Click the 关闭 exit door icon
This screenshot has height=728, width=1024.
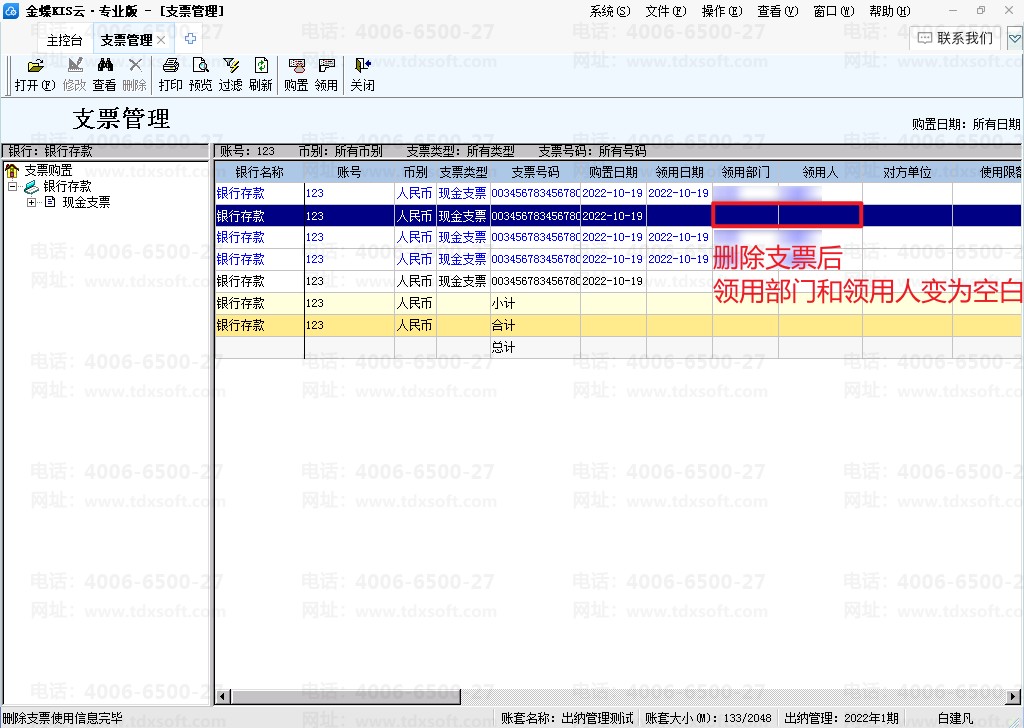362,65
